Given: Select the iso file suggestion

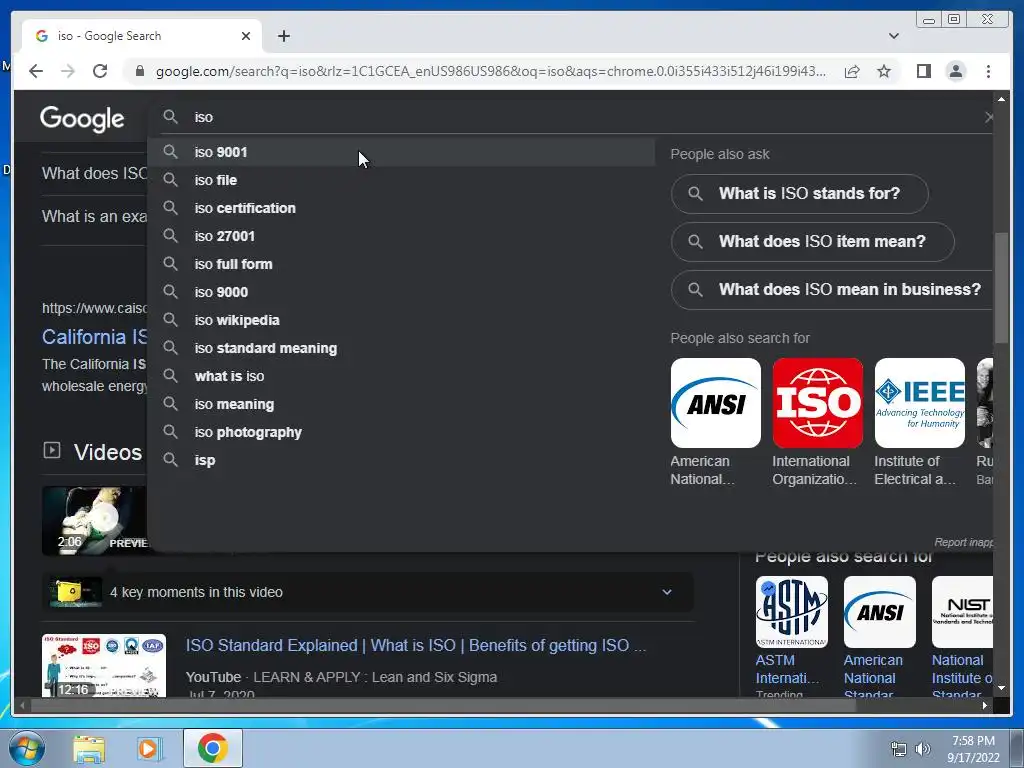Looking at the screenshot, I should 402,180.
